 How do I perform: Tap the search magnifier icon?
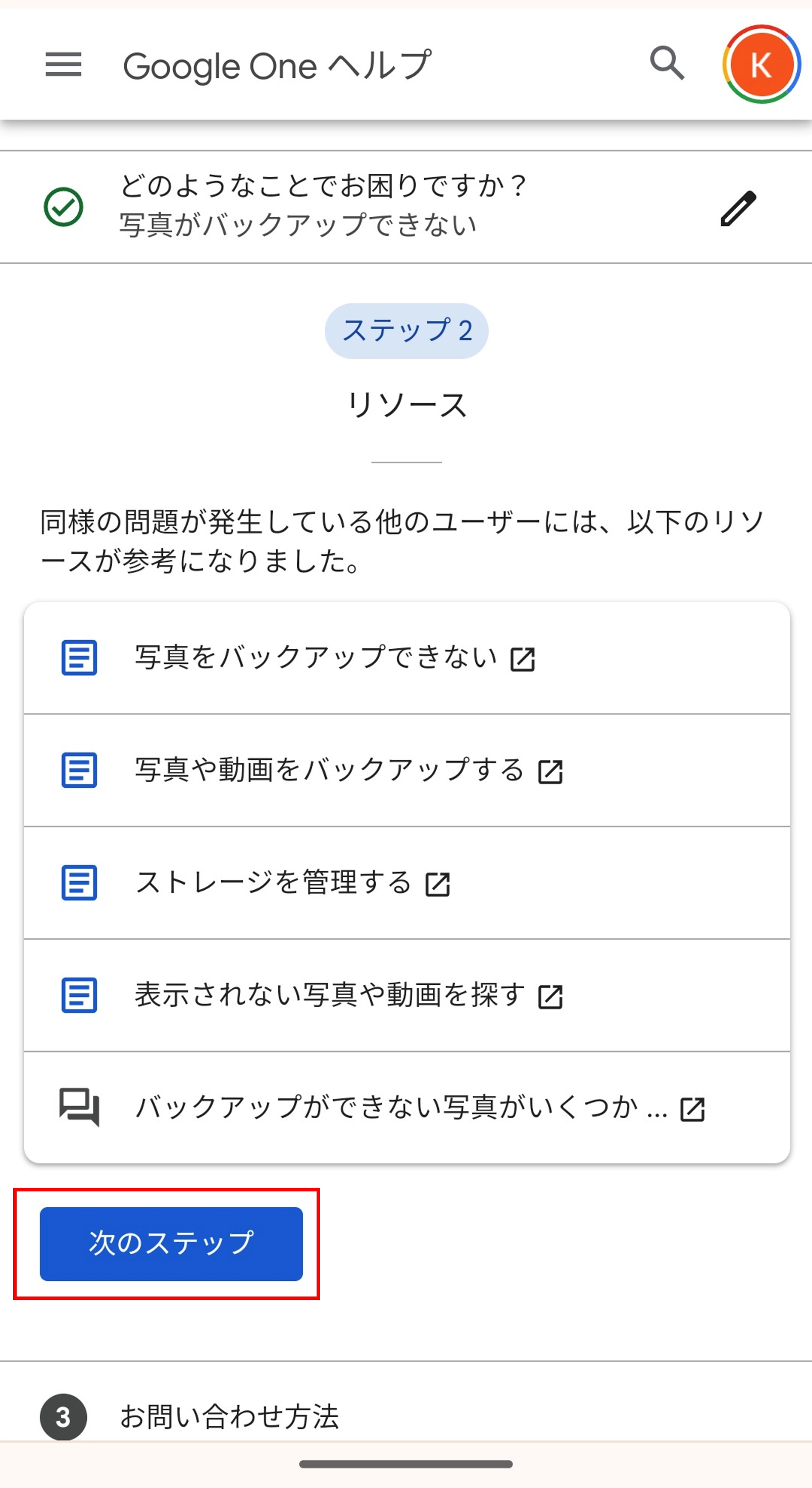click(x=667, y=63)
